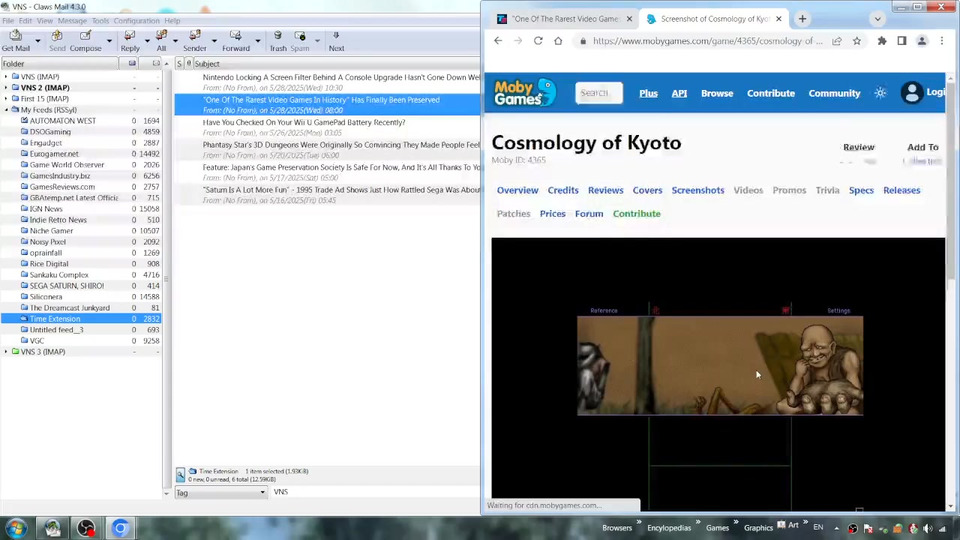960x540 pixels.
Task: Open File menu in Claws Mail
Action: point(8,21)
